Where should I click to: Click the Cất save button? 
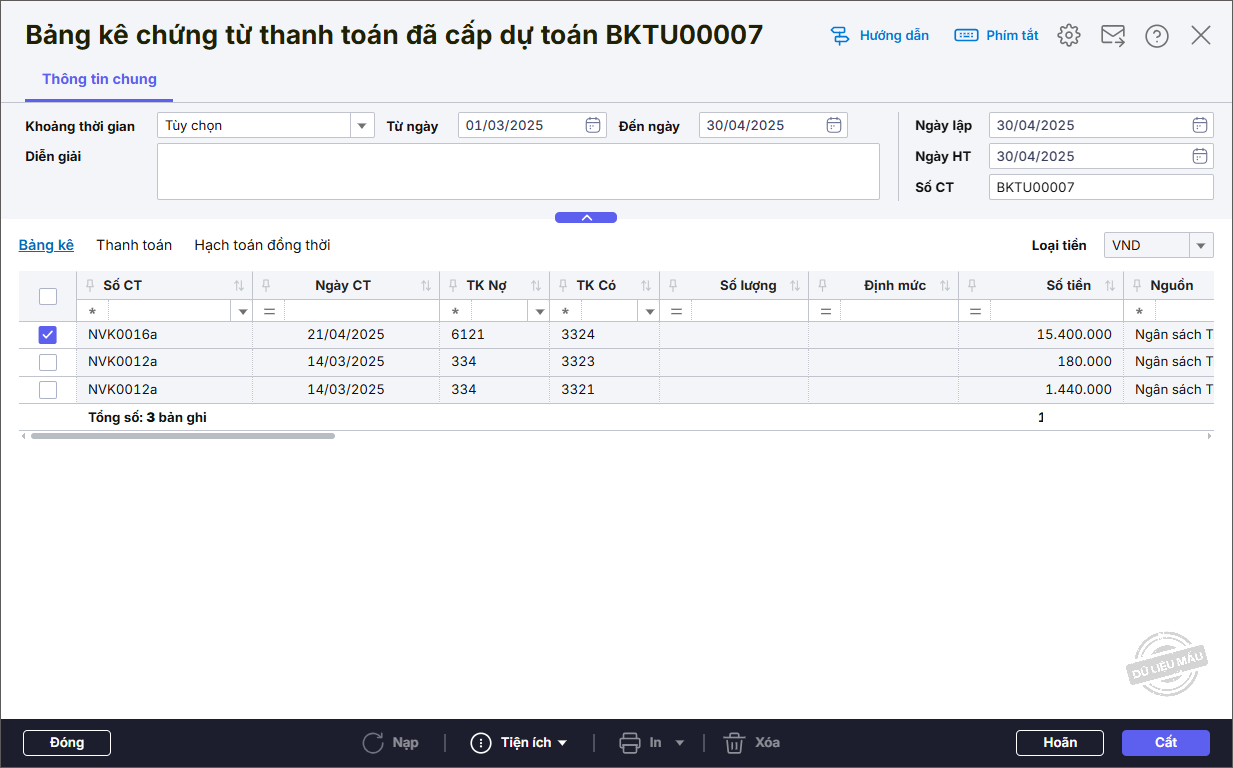pyautogui.click(x=1165, y=743)
